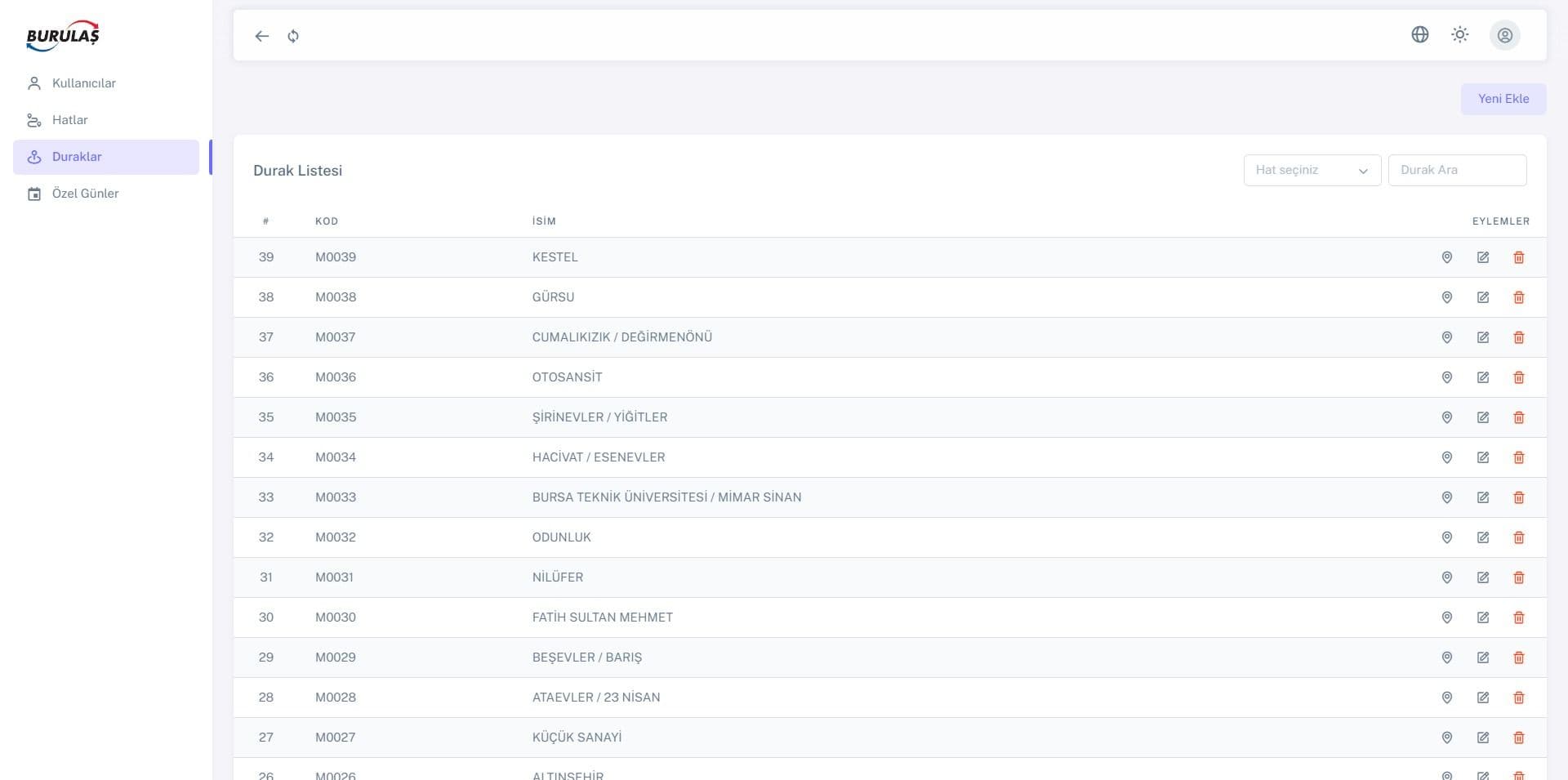Click the Yeni Ekle button
The height and width of the screenshot is (780, 1568).
[x=1503, y=98]
